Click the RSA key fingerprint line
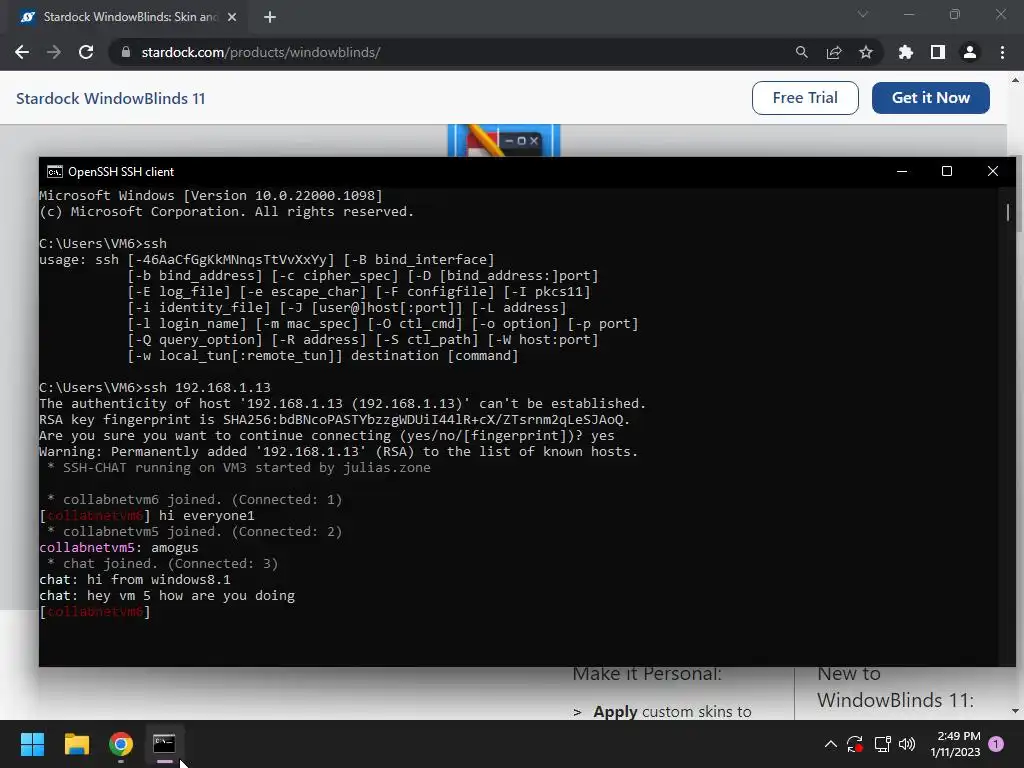The height and width of the screenshot is (768, 1024). [x=334, y=419]
